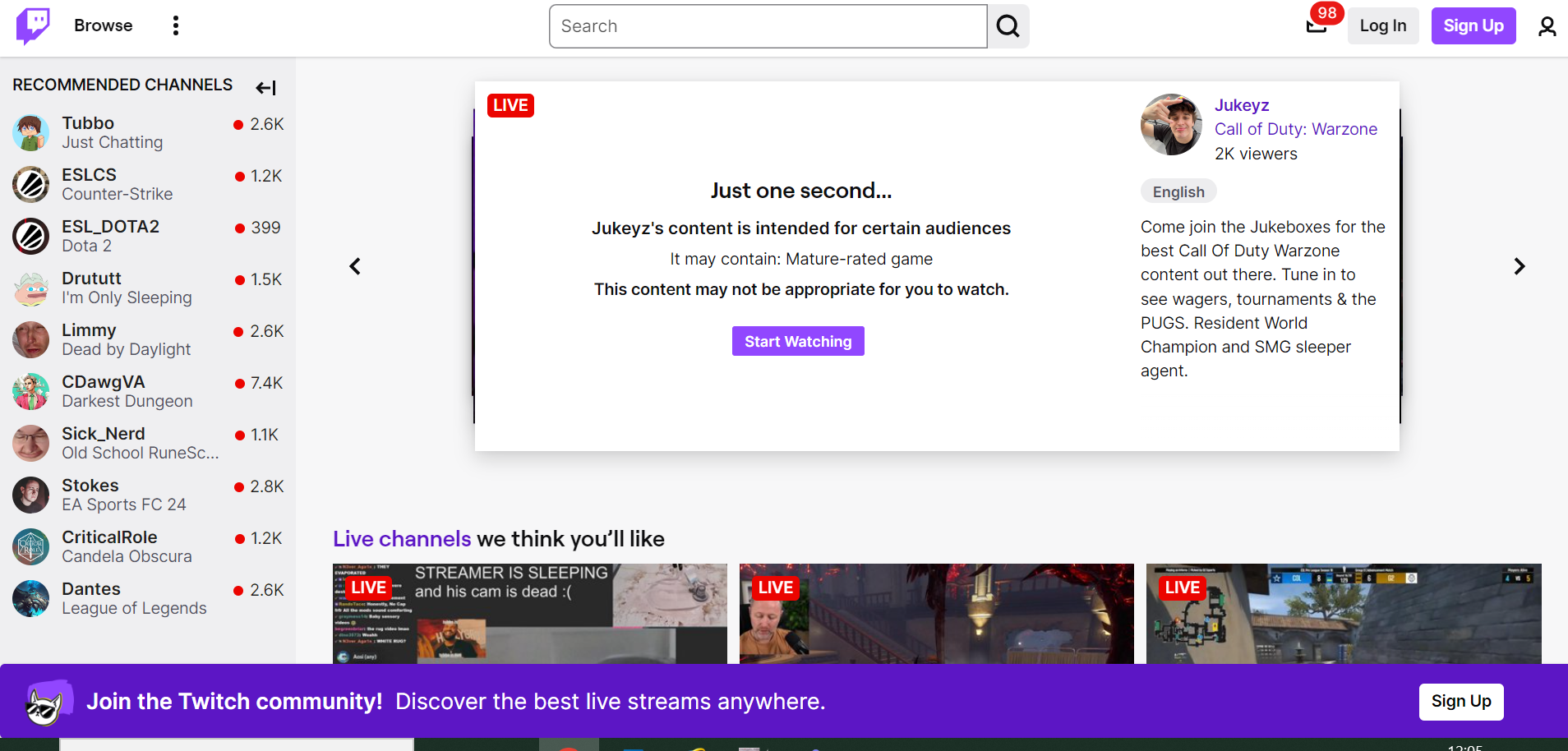1568x751 pixels.
Task: Click the English language tag
Action: 1178,191
